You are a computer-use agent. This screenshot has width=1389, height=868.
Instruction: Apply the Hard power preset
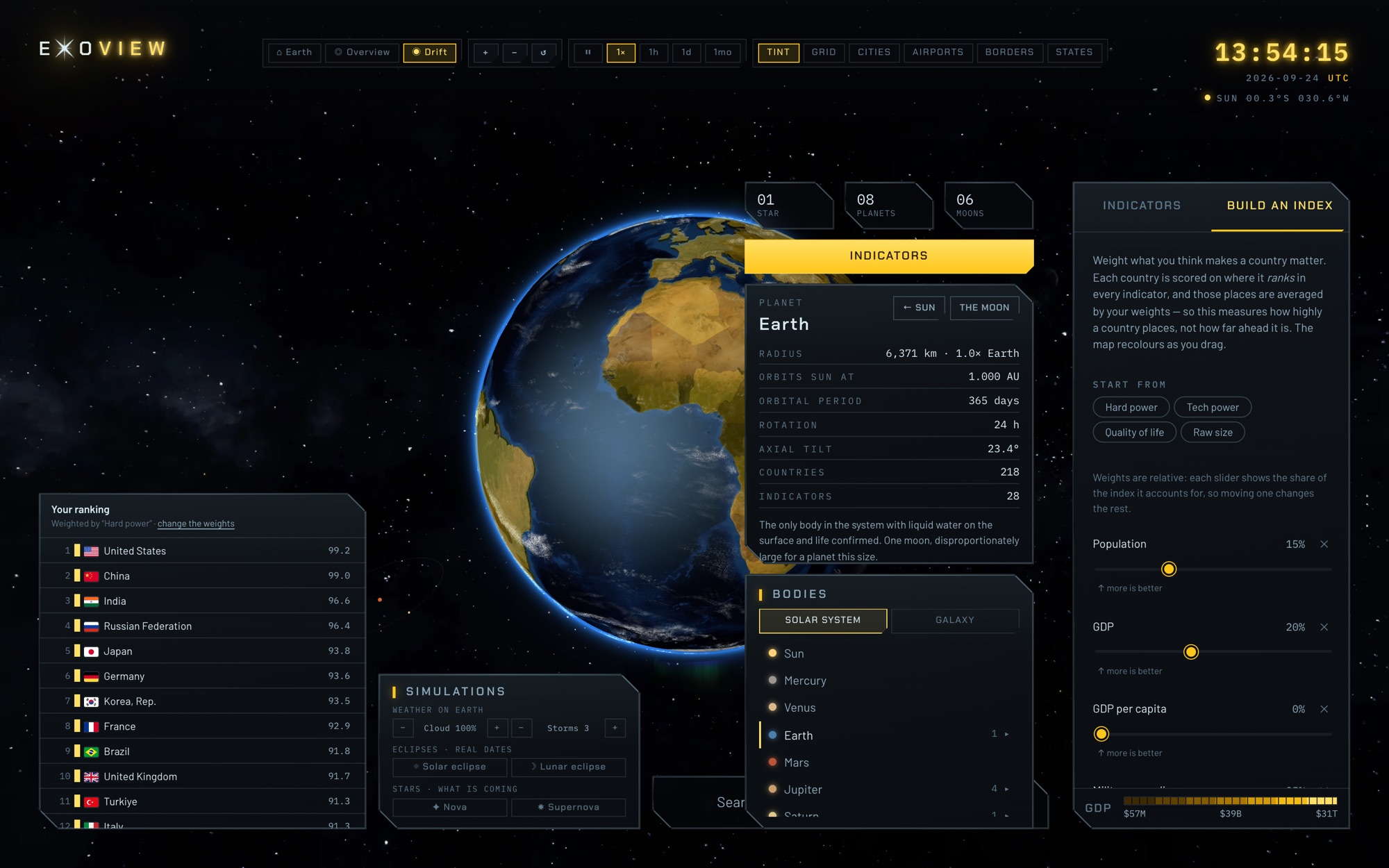1131,408
